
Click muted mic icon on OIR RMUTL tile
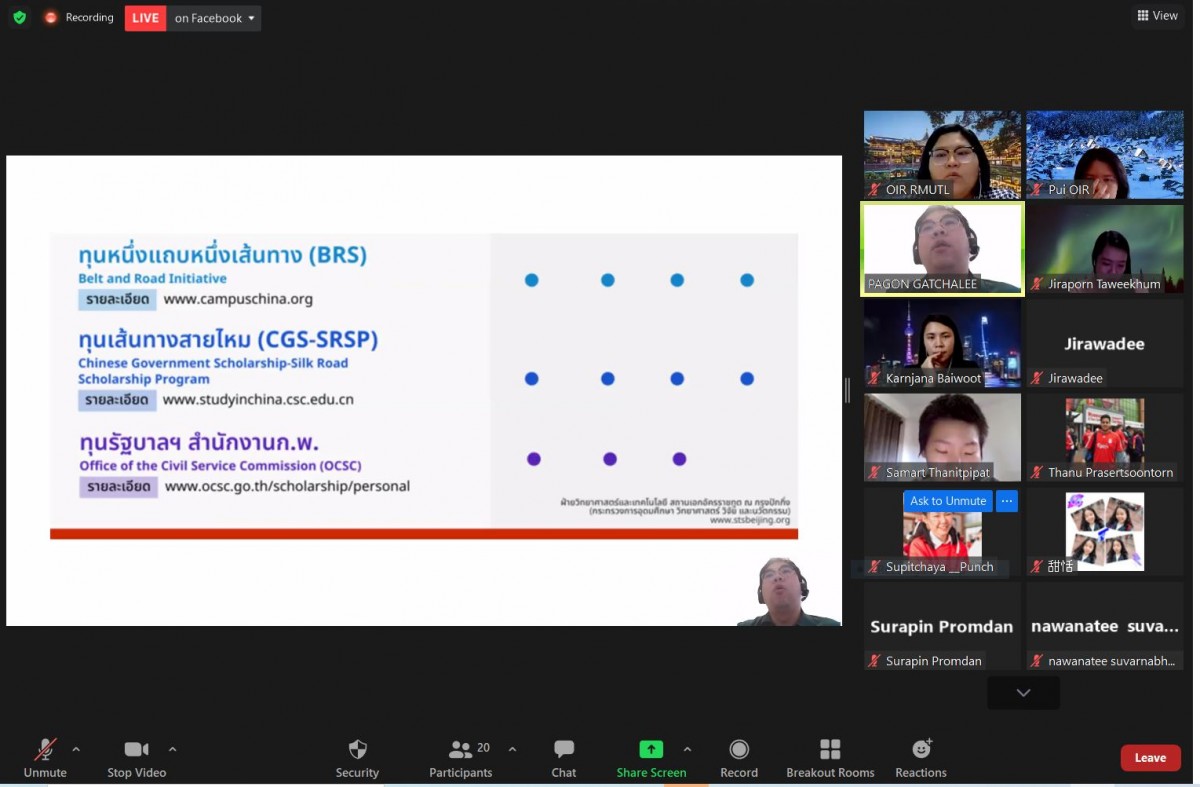coord(875,189)
